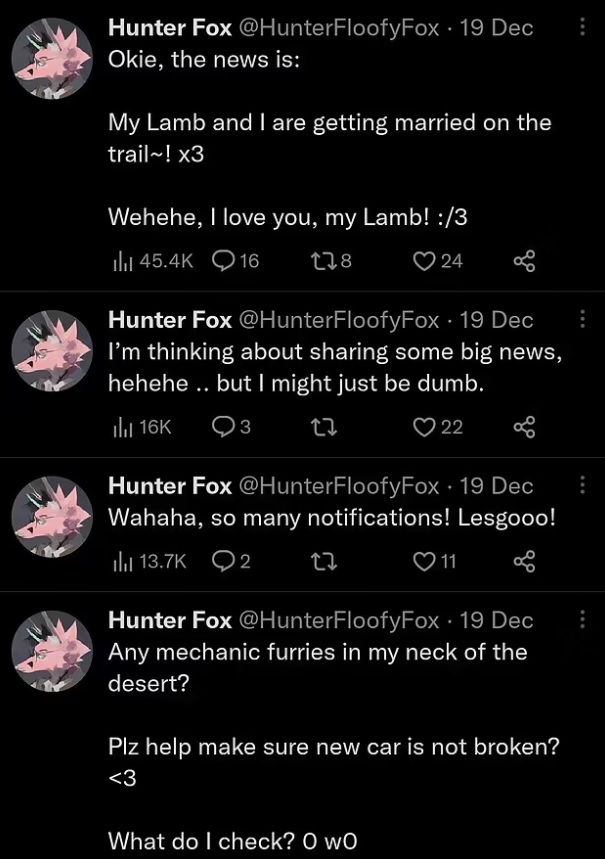Open more options on "notifications" tweet
Screen dimensions: 605x859
[583, 485]
